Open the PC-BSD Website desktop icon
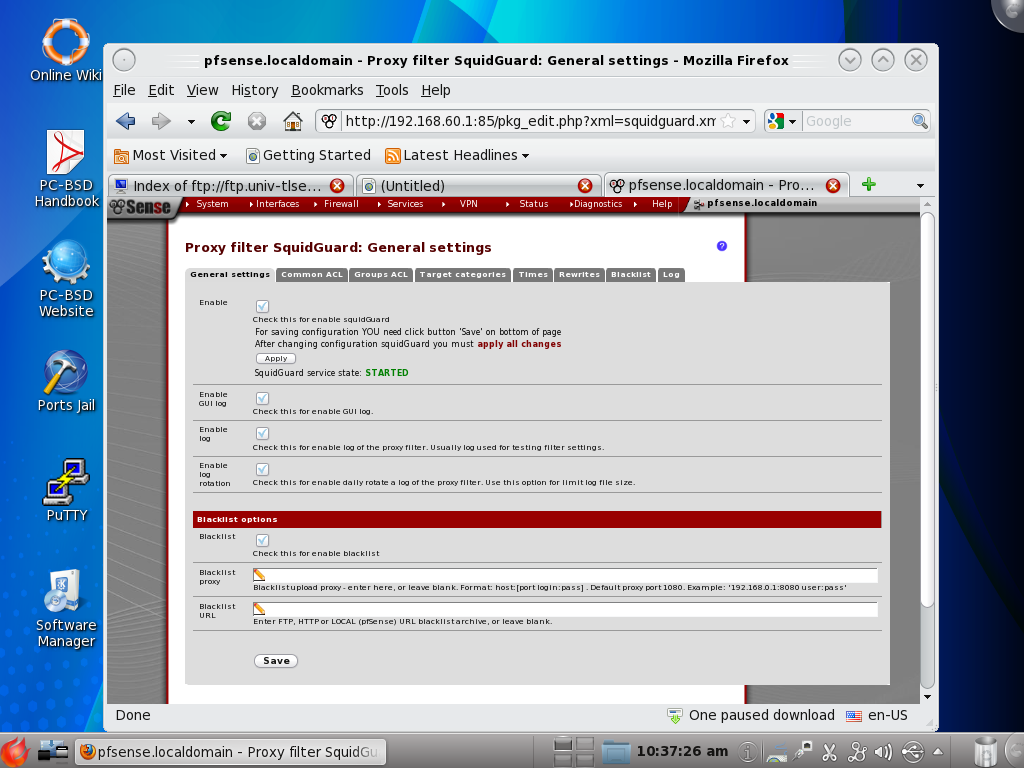Screen dimensions: 1024x768 tap(66, 279)
